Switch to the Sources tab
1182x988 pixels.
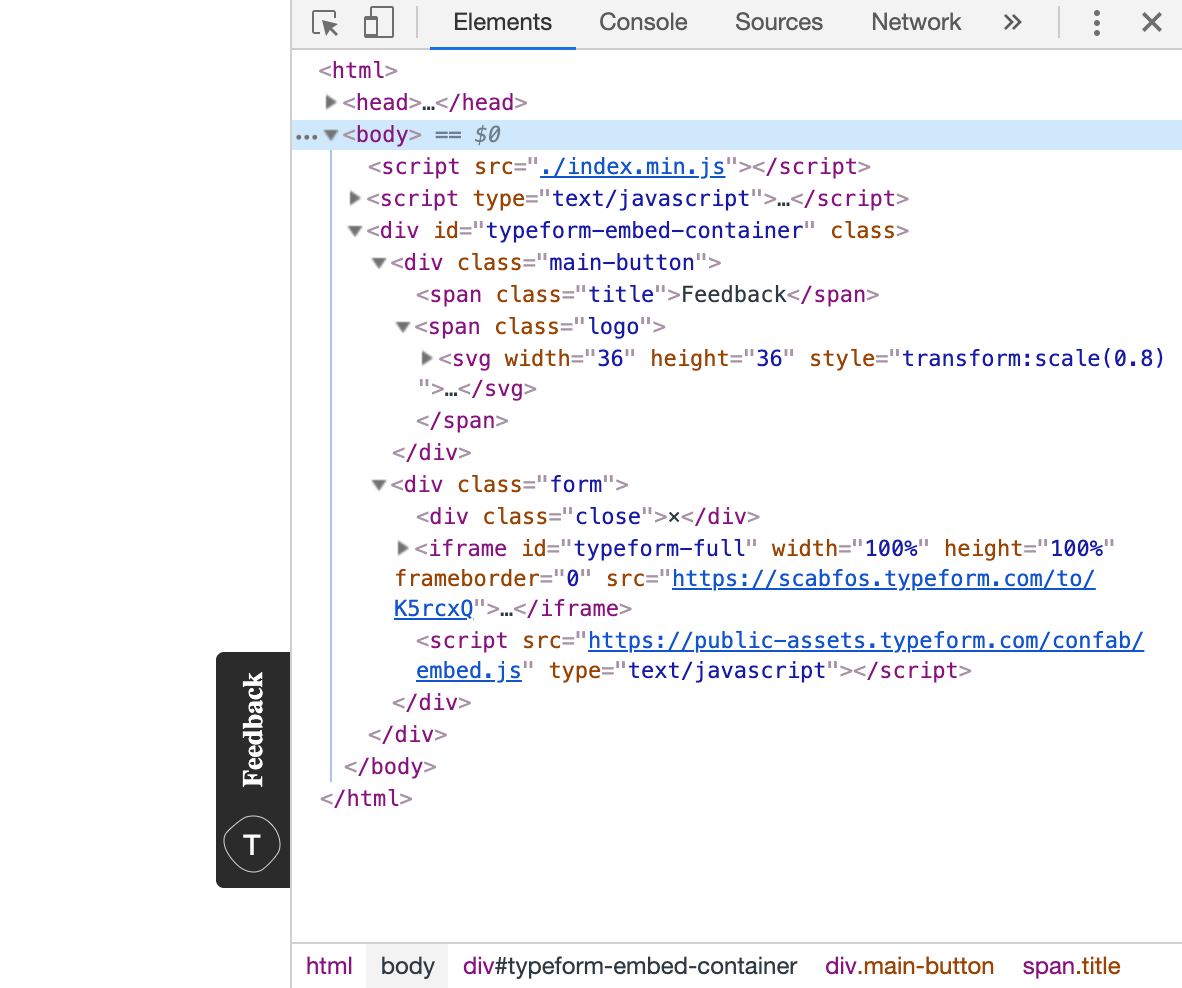779,23
